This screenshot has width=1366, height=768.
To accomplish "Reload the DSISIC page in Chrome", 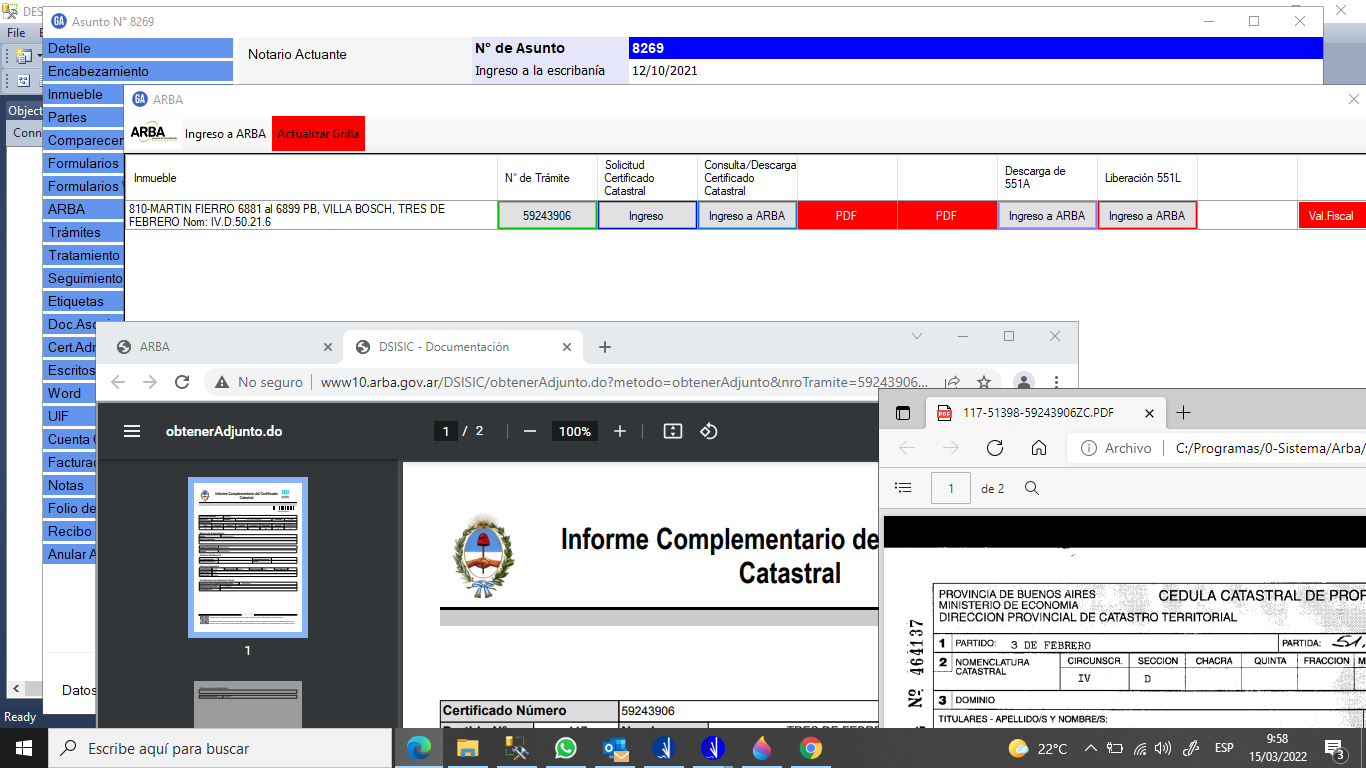I will 182,382.
